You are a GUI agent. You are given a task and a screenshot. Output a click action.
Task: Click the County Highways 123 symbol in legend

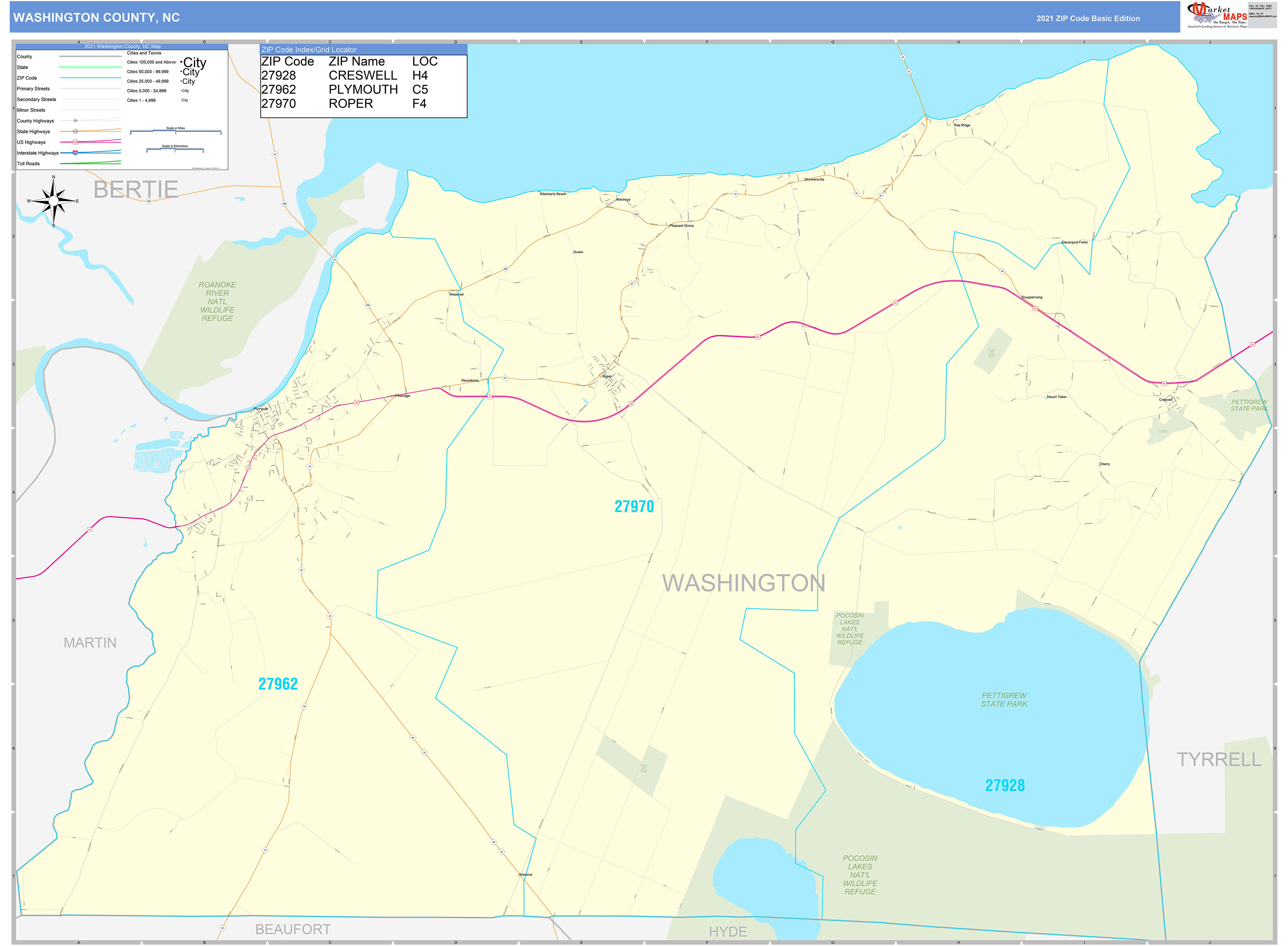[75, 120]
